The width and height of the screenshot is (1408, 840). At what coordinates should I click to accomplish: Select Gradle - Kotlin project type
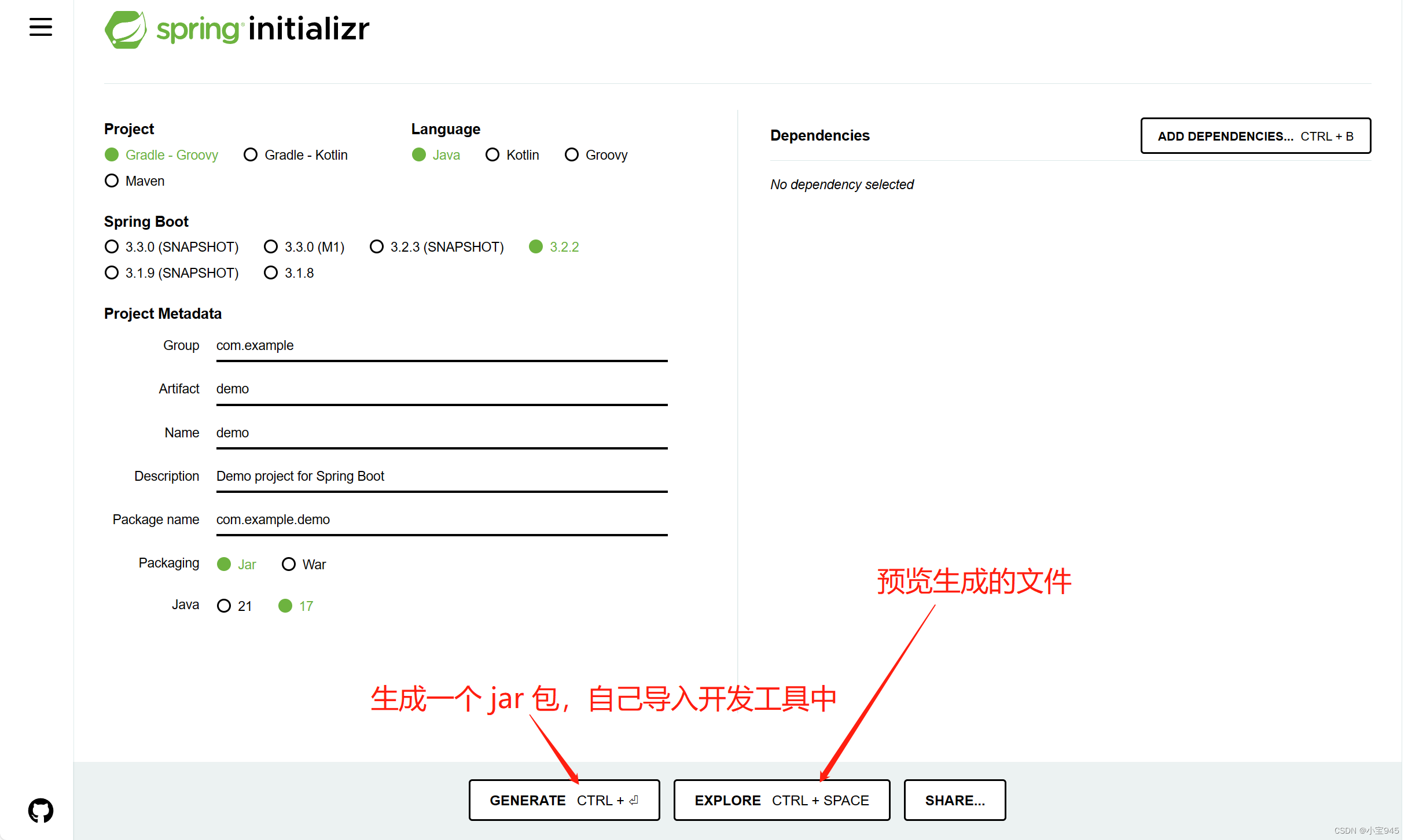(x=296, y=155)
